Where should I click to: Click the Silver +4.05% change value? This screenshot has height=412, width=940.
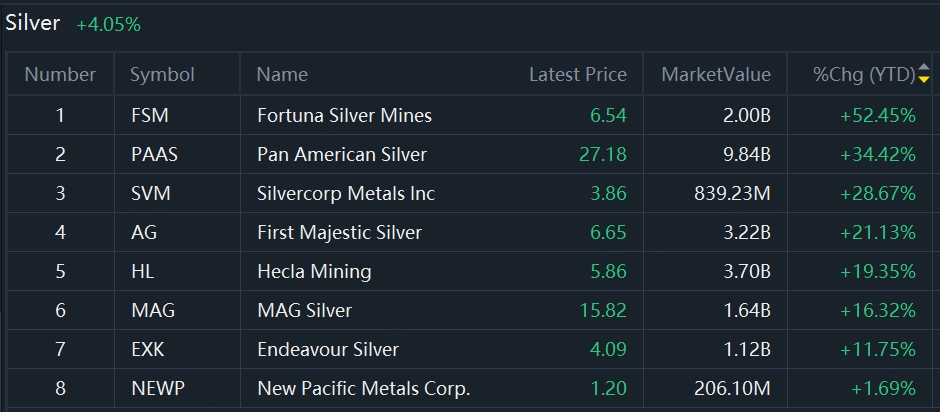109,25
